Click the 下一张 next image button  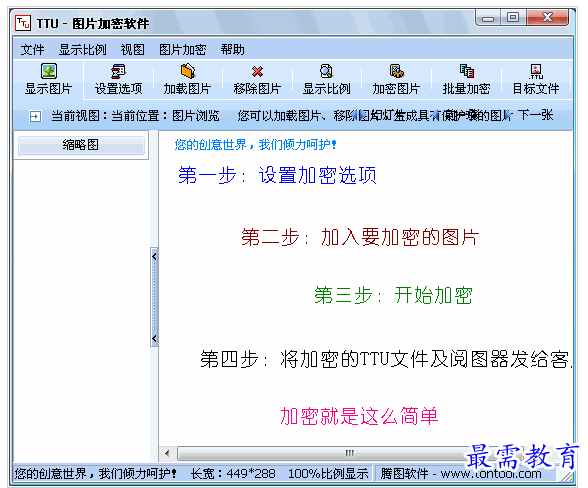coord(529,115)
